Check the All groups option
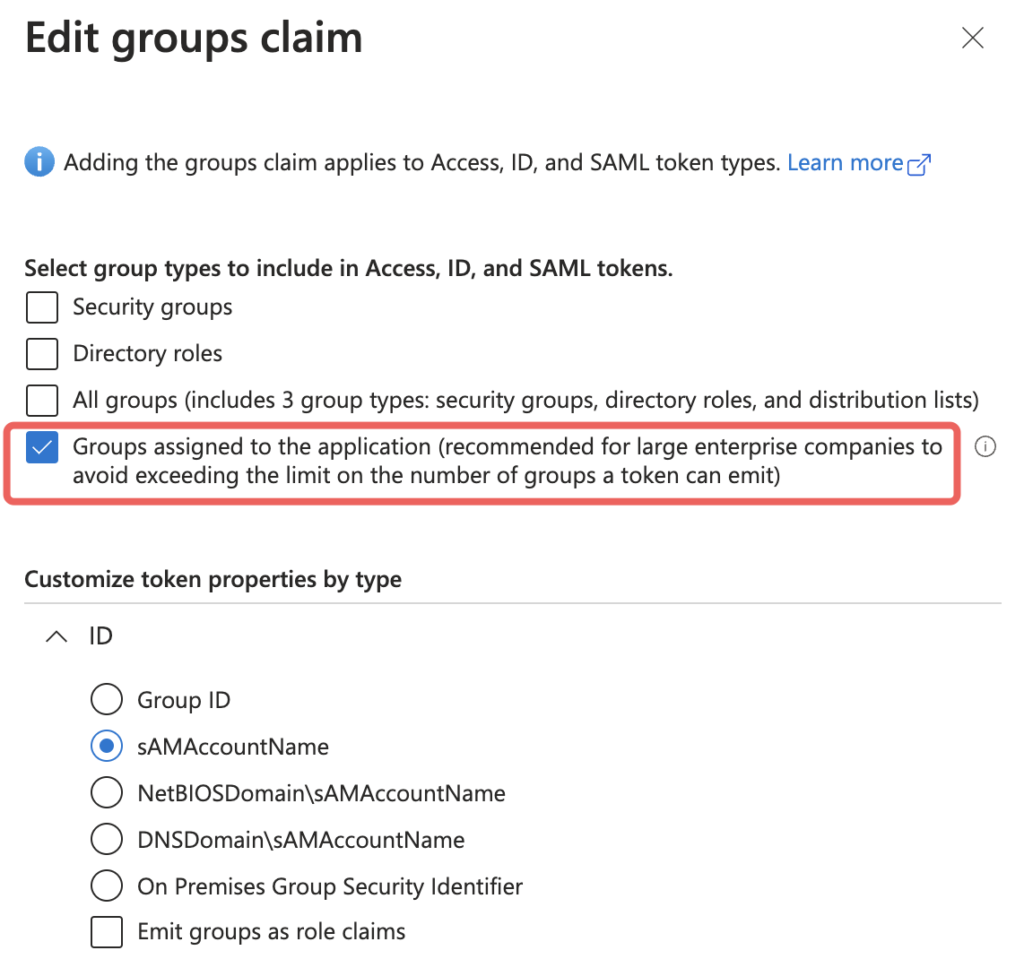The image size is (1024, 959). click(x=42, y=400)
